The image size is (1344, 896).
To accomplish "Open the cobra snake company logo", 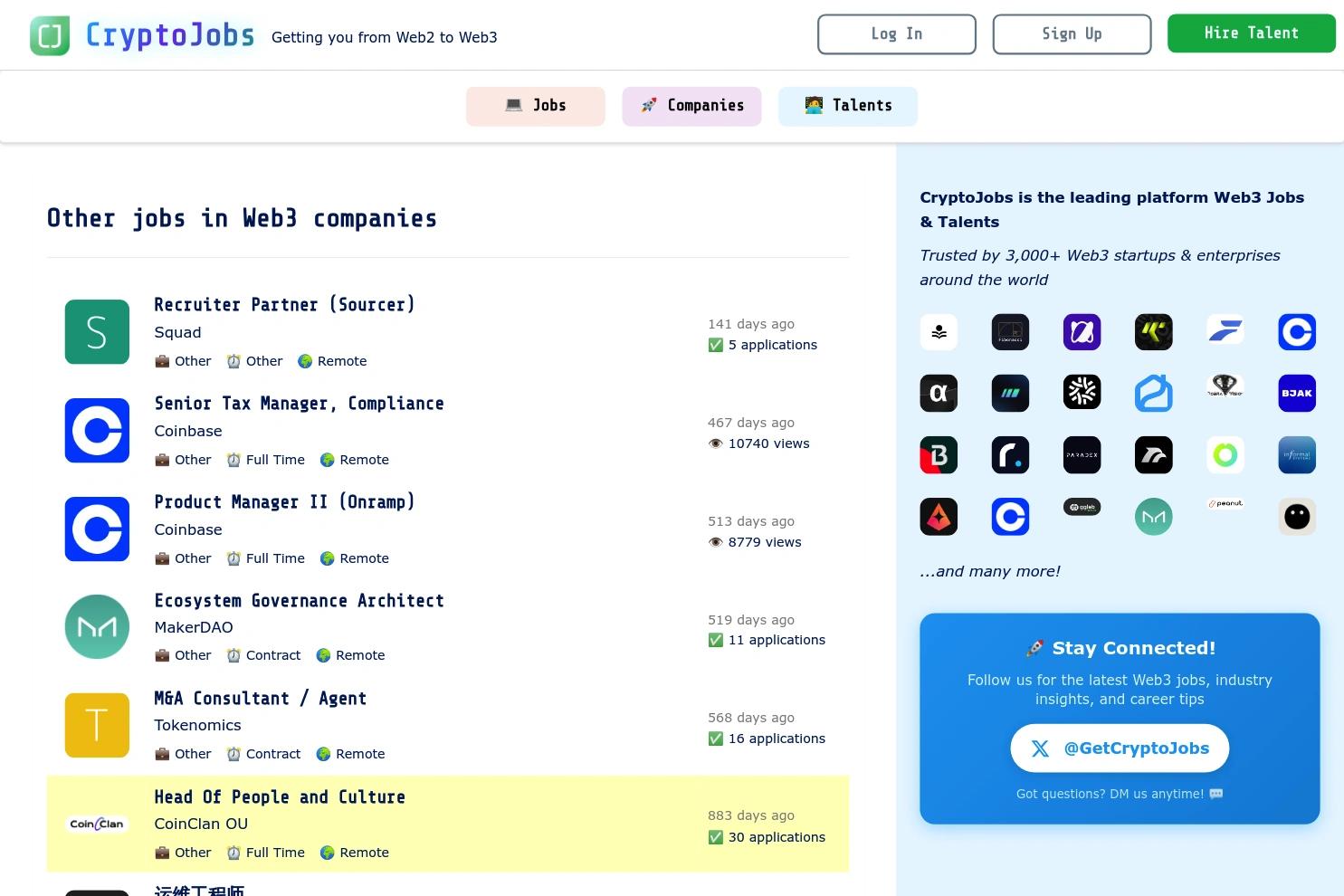I will point(1225,386).
